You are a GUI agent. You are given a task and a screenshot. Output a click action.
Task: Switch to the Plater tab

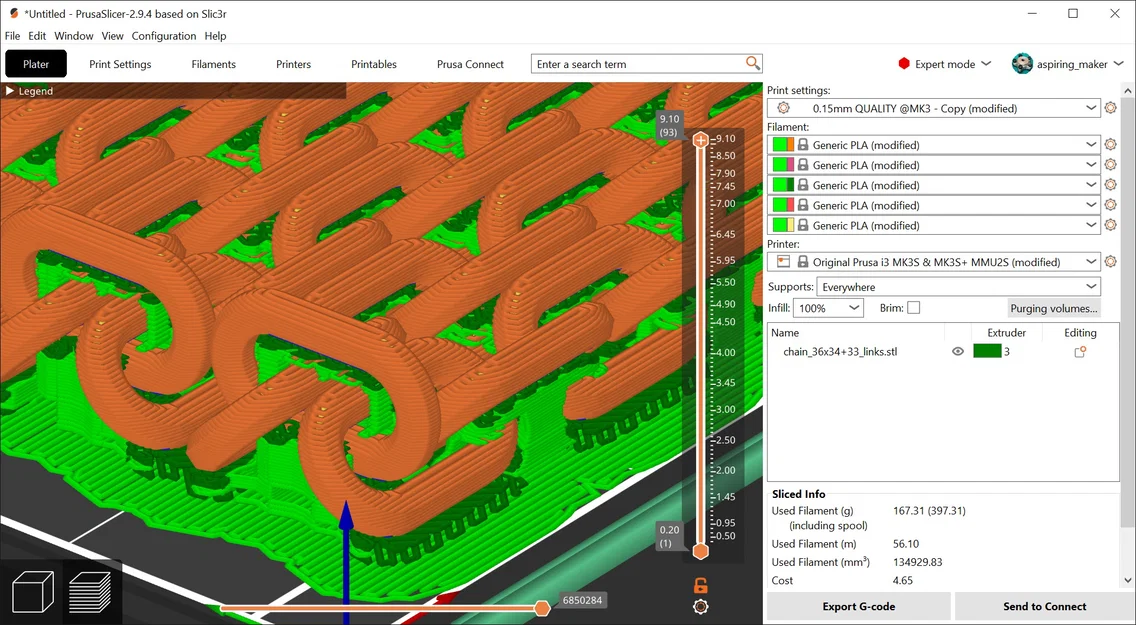[36, 64]
